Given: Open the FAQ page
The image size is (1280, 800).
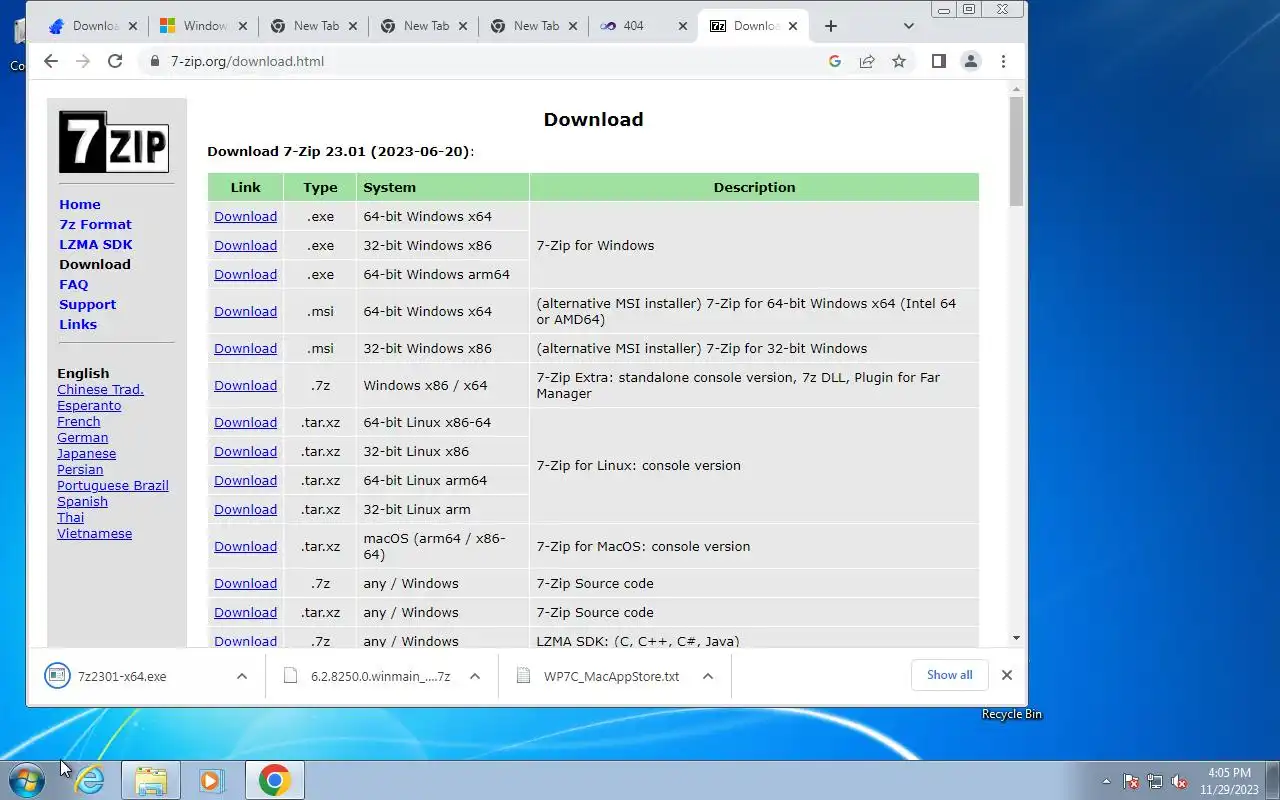Looking at the screenshot, I should 74,284.
